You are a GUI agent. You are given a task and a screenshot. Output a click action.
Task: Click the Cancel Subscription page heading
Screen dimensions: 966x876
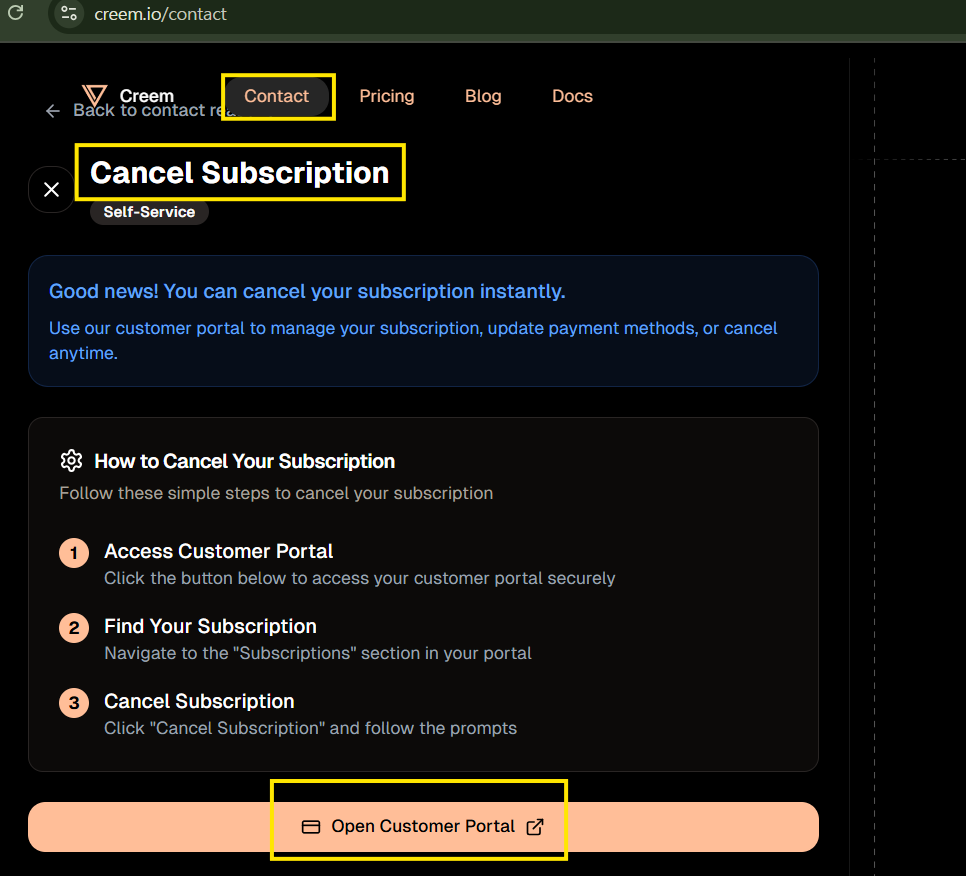[x=240, y=172]
